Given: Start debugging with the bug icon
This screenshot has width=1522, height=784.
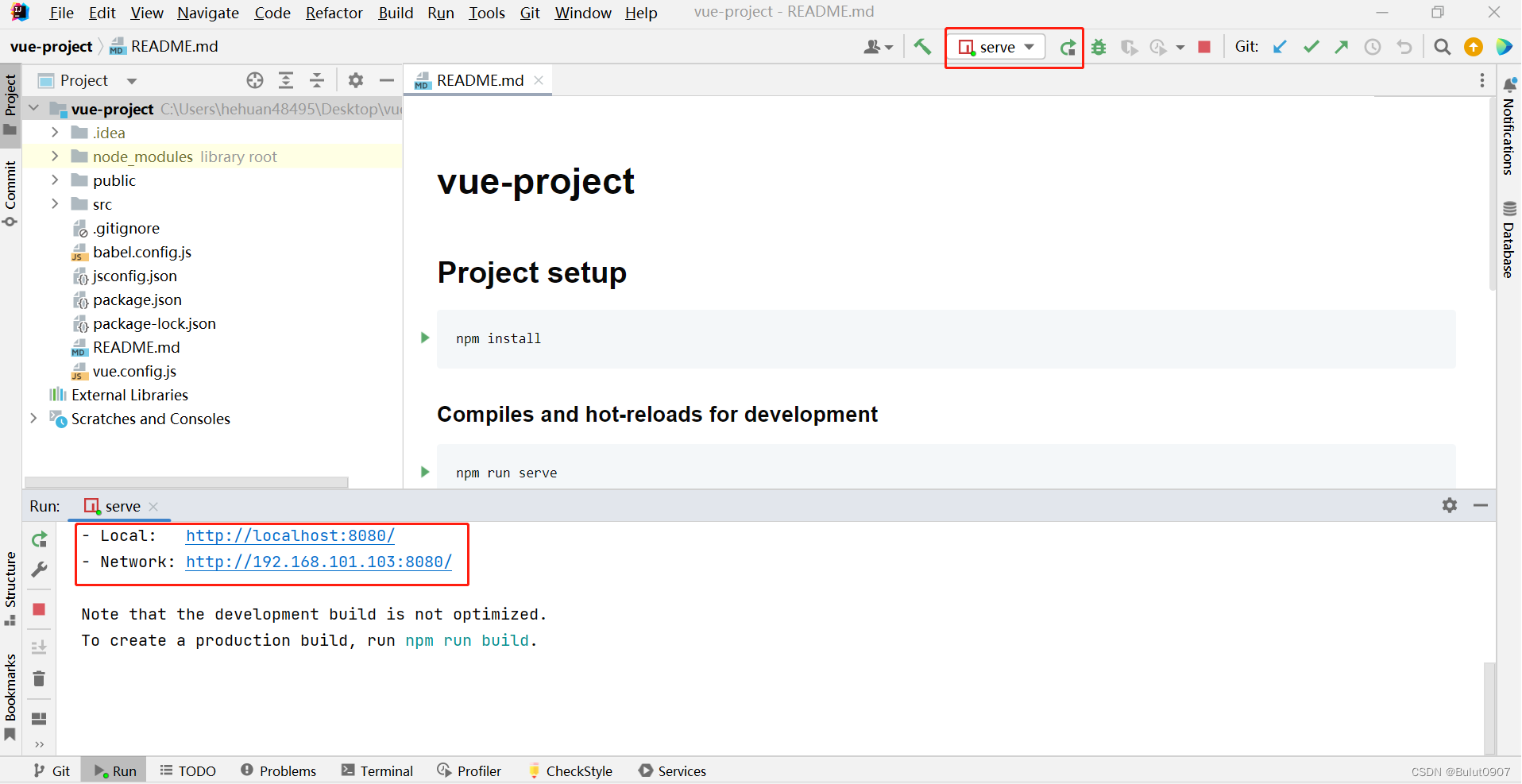Looking at the screenshot, I should (x=1099, y=48).
